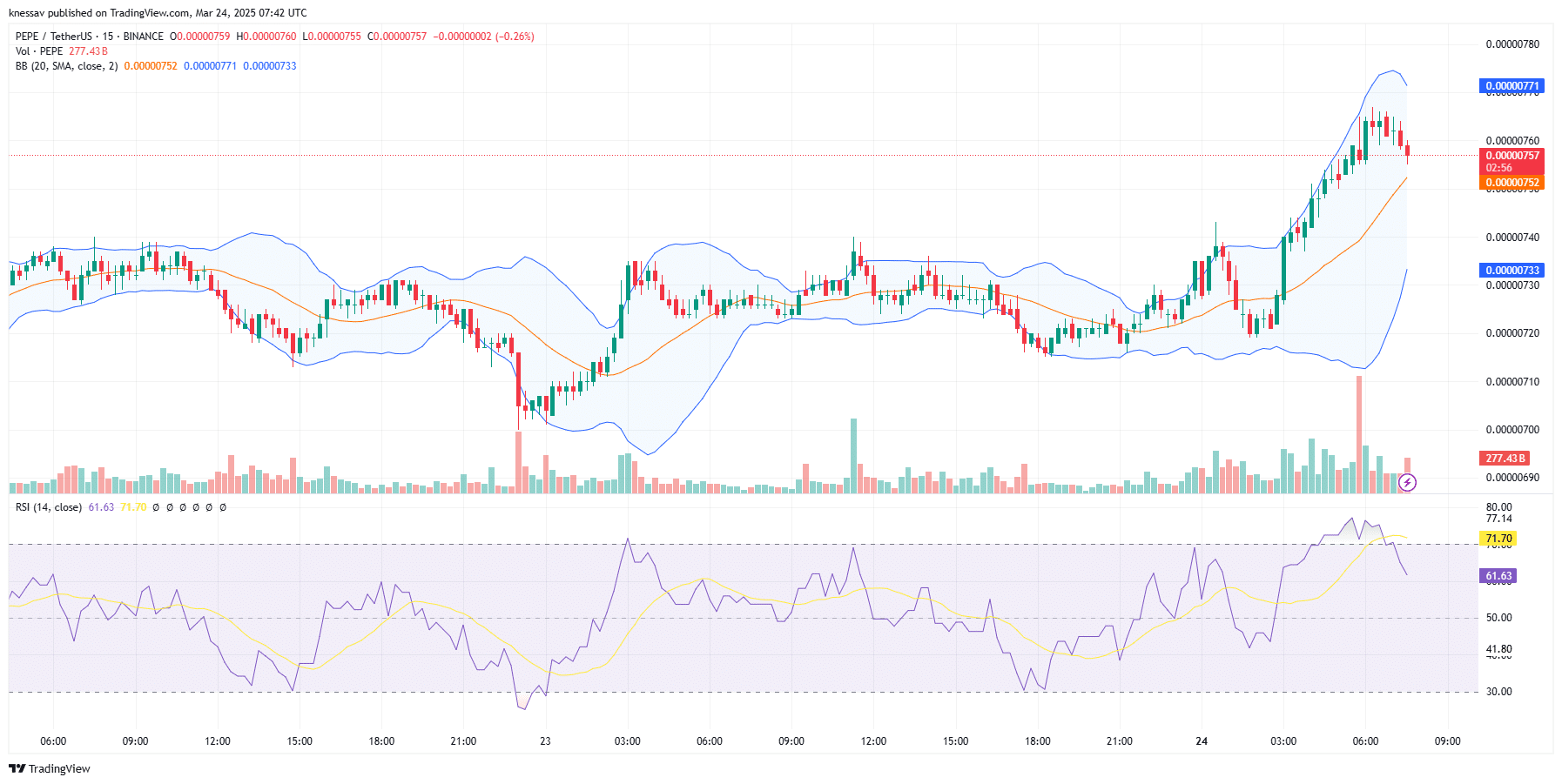Select the Vol · PEPE legend
Viewport: 1562px width, 784px height.
(x=39, y=51)
